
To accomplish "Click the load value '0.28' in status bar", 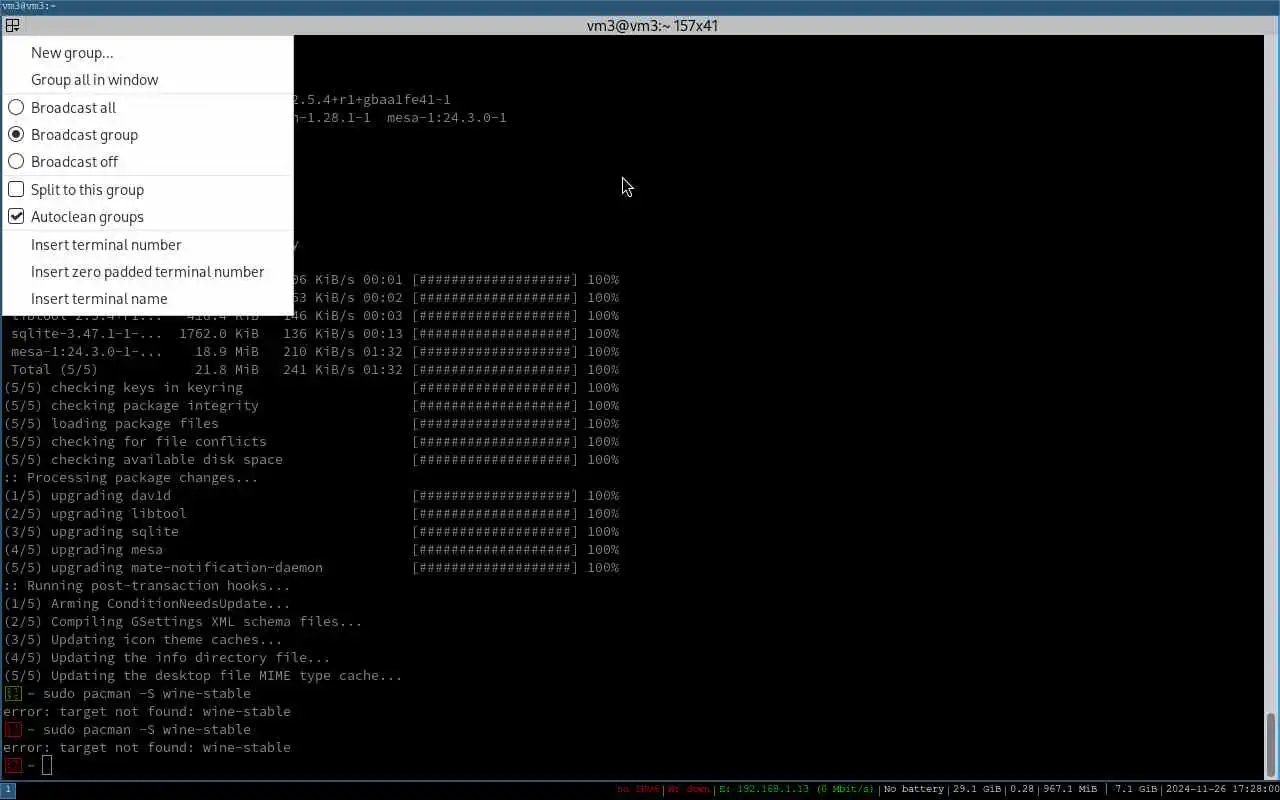I will click(1023, 790).
